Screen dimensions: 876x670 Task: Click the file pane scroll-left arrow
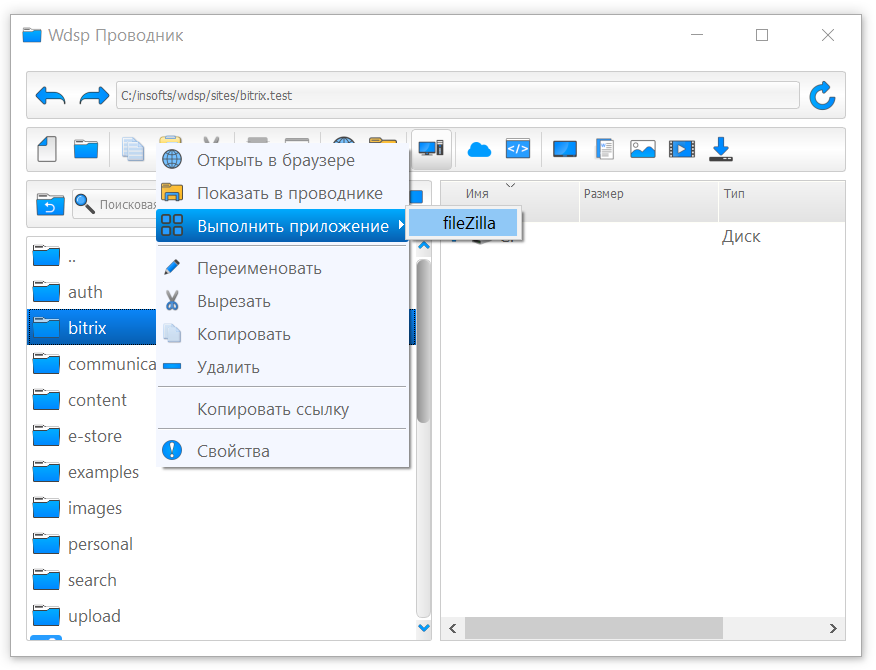click(x=453, y=628)
